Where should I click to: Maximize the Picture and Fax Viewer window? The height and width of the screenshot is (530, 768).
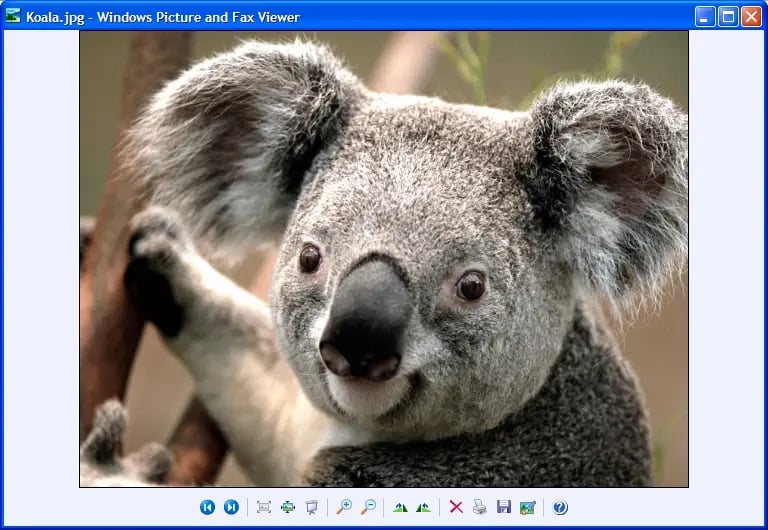pyautogui.click(x=728, y=16)
